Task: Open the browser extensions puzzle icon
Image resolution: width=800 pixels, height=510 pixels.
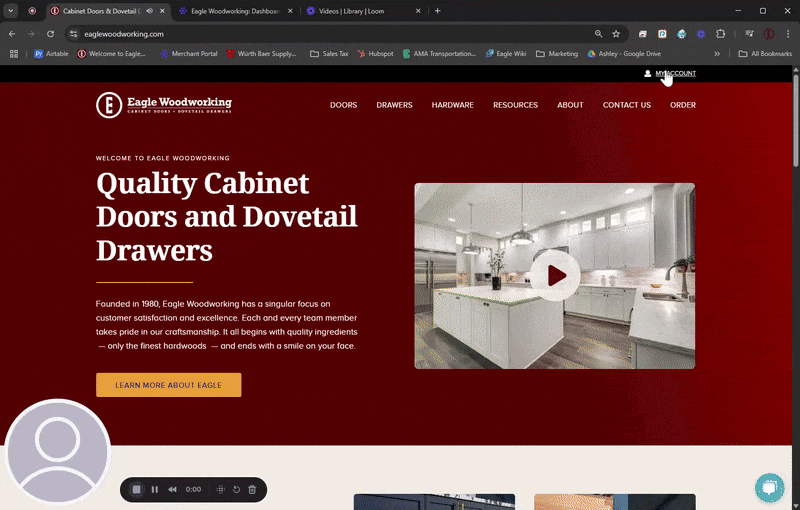Action: (x=720, y=34)
